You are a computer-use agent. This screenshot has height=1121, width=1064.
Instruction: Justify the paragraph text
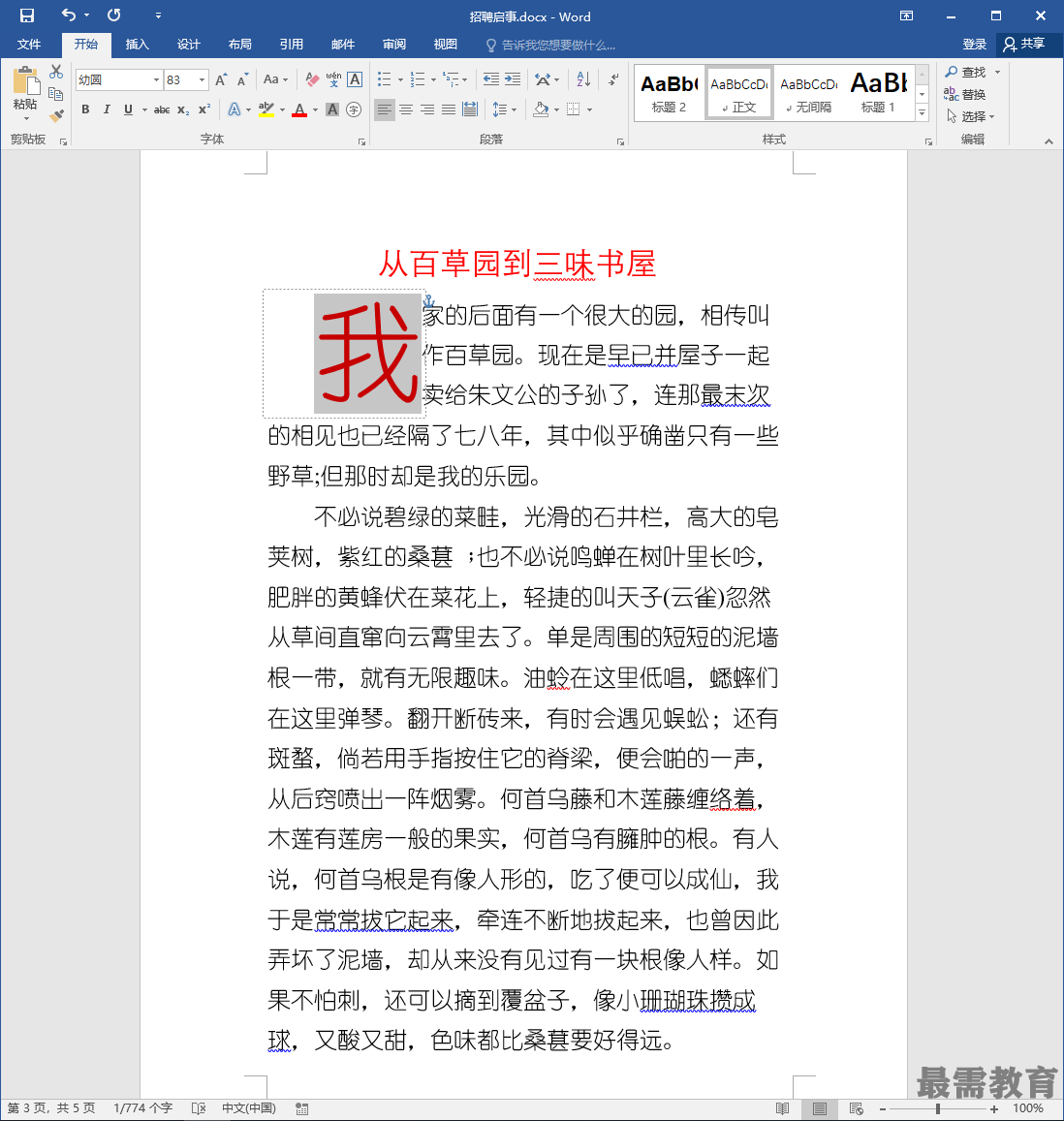click(x=449, y=109)
